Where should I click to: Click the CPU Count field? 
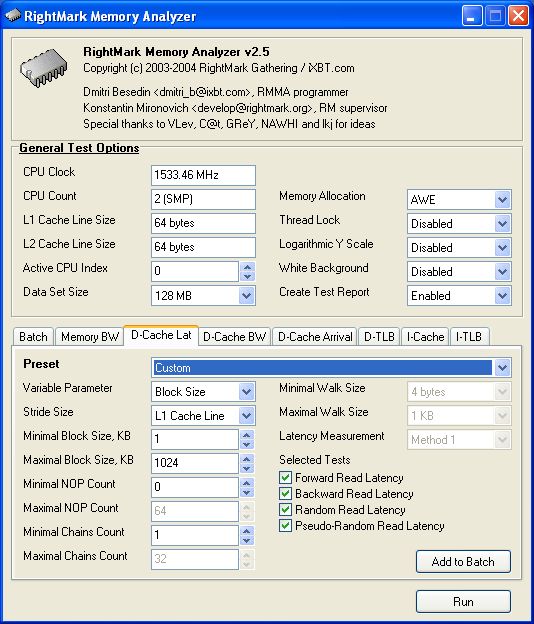pyautogui.click(x=203, y=199)
